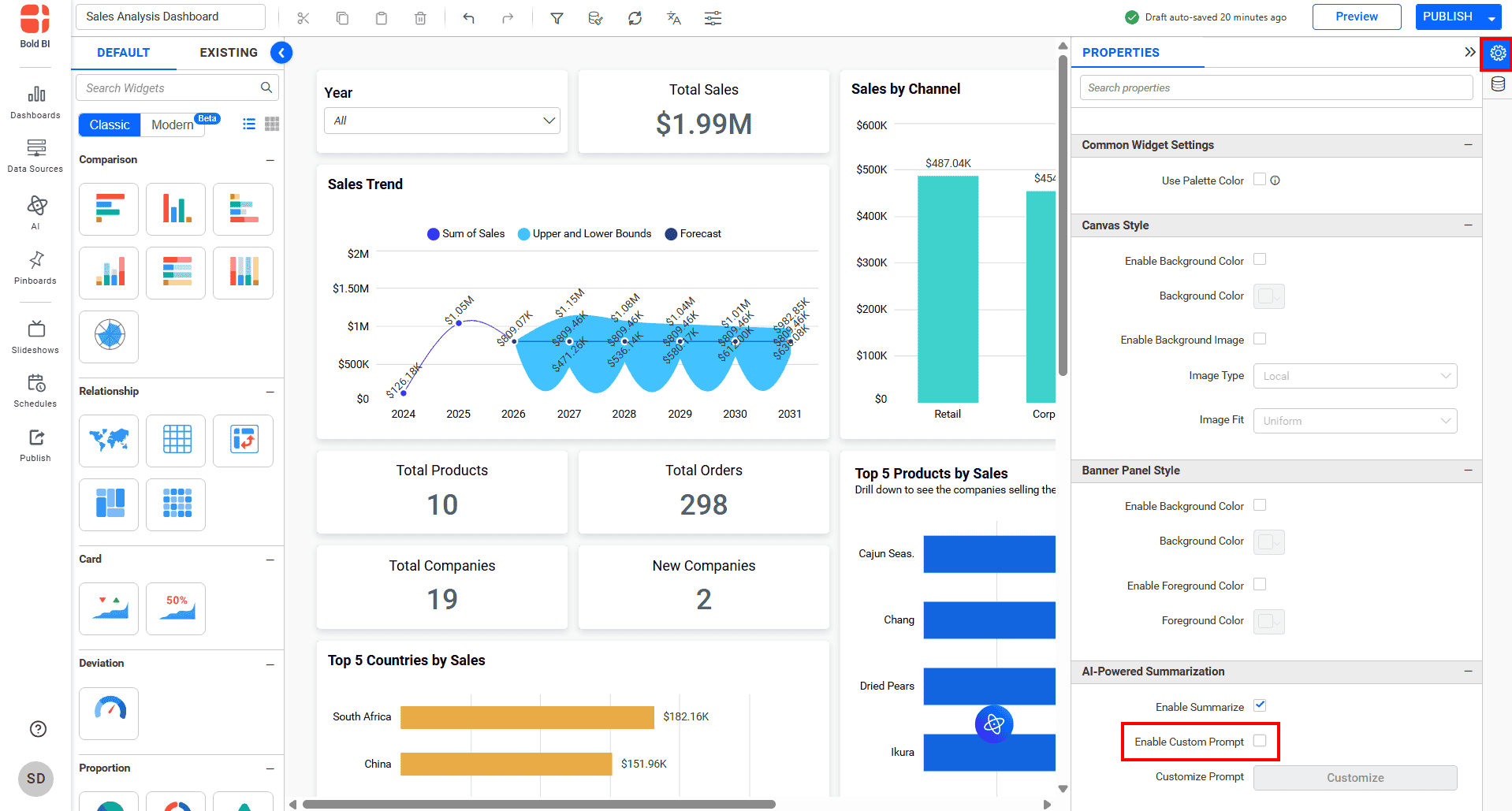Open Pinboards in left sidebar
1512x811 pixels.
point(35,268)
